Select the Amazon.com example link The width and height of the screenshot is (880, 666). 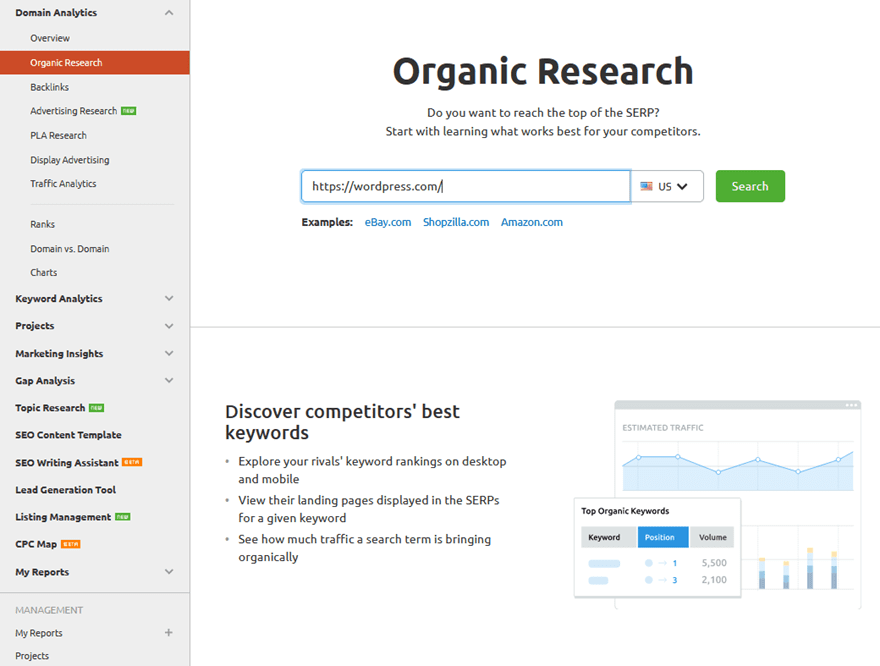pos(531,222)
